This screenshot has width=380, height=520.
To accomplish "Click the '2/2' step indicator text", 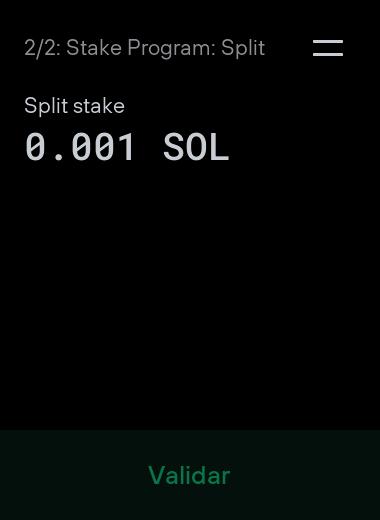I will point(40,48).
